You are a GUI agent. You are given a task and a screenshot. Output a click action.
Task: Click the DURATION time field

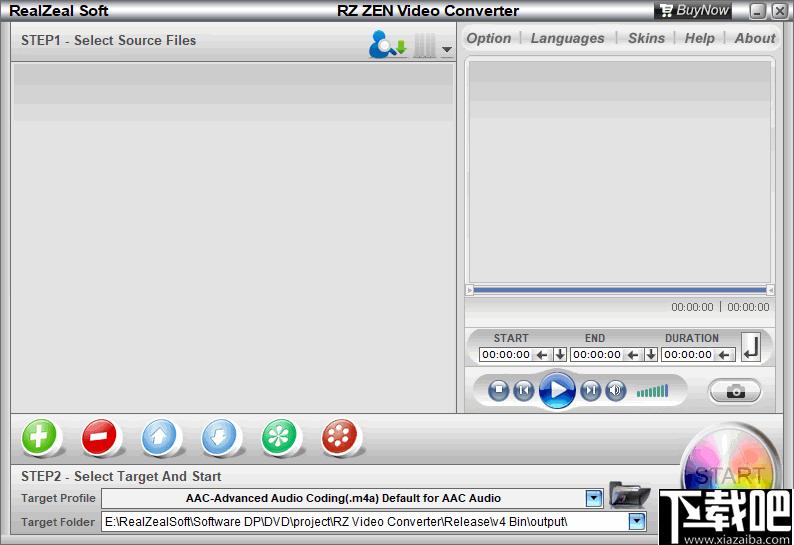688,355
